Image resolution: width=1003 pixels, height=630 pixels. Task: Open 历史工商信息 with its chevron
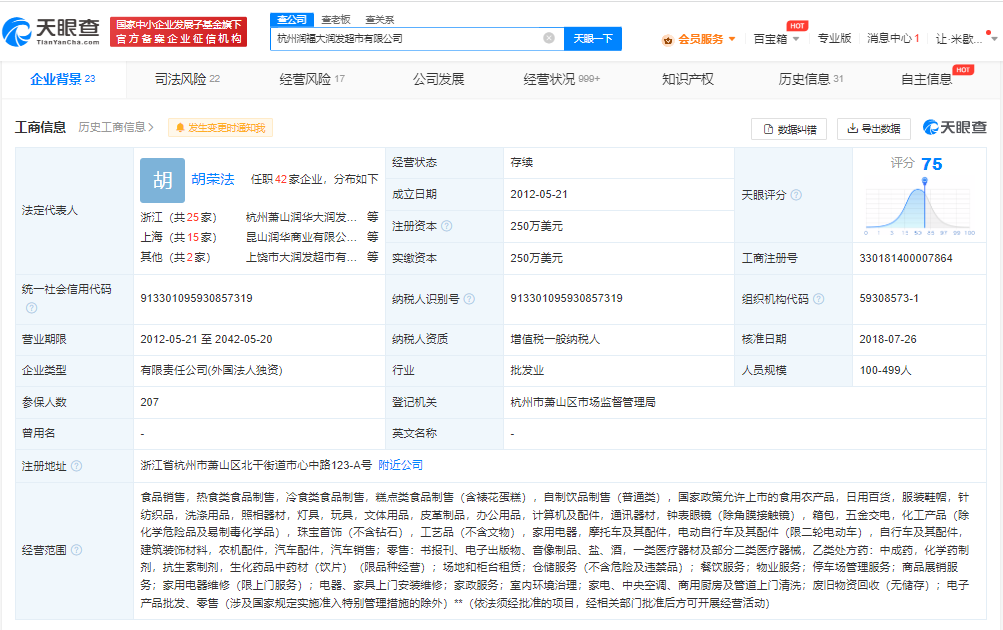(x=116, y=127)
